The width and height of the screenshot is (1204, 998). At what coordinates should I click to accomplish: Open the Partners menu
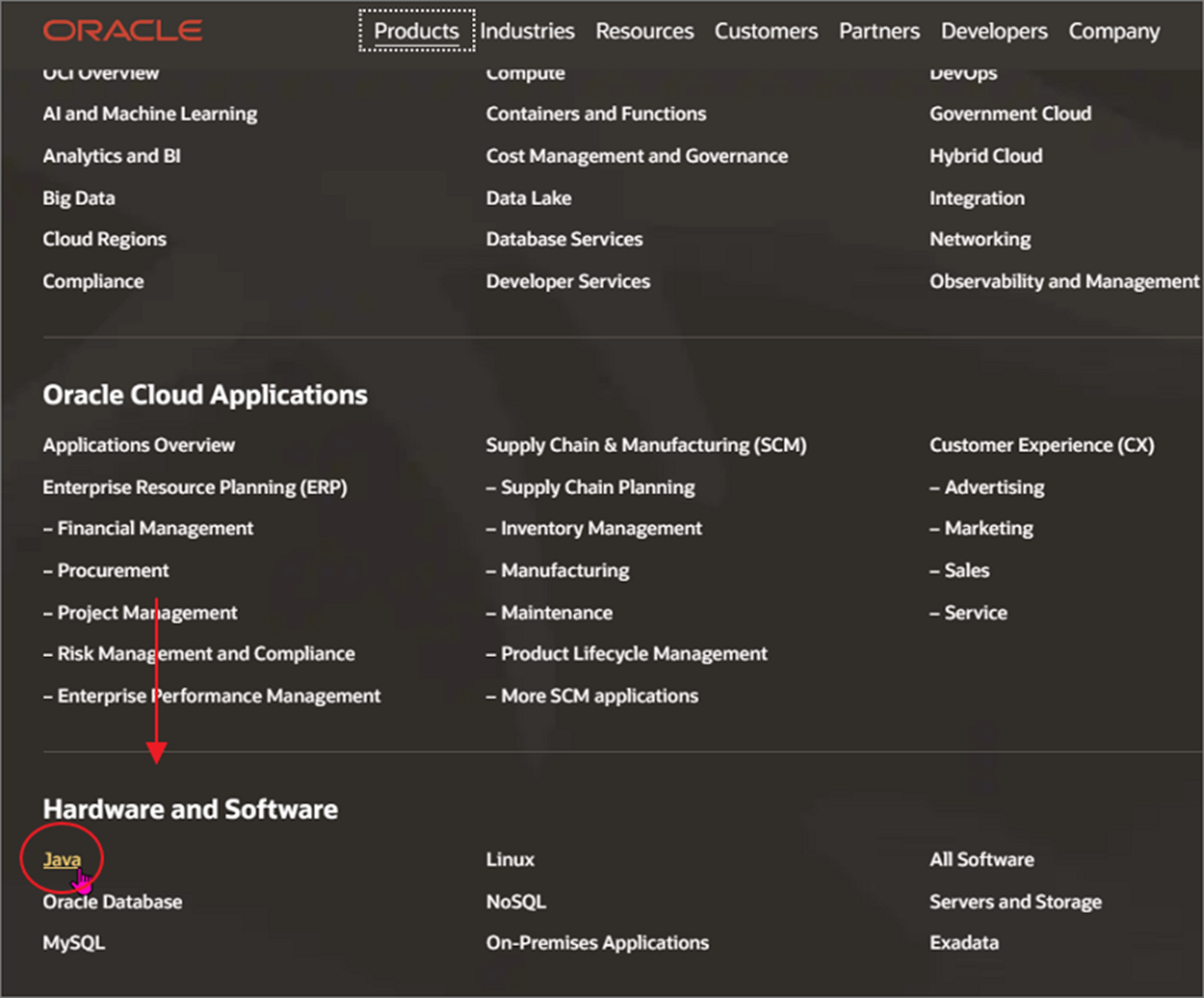[879, 31]
